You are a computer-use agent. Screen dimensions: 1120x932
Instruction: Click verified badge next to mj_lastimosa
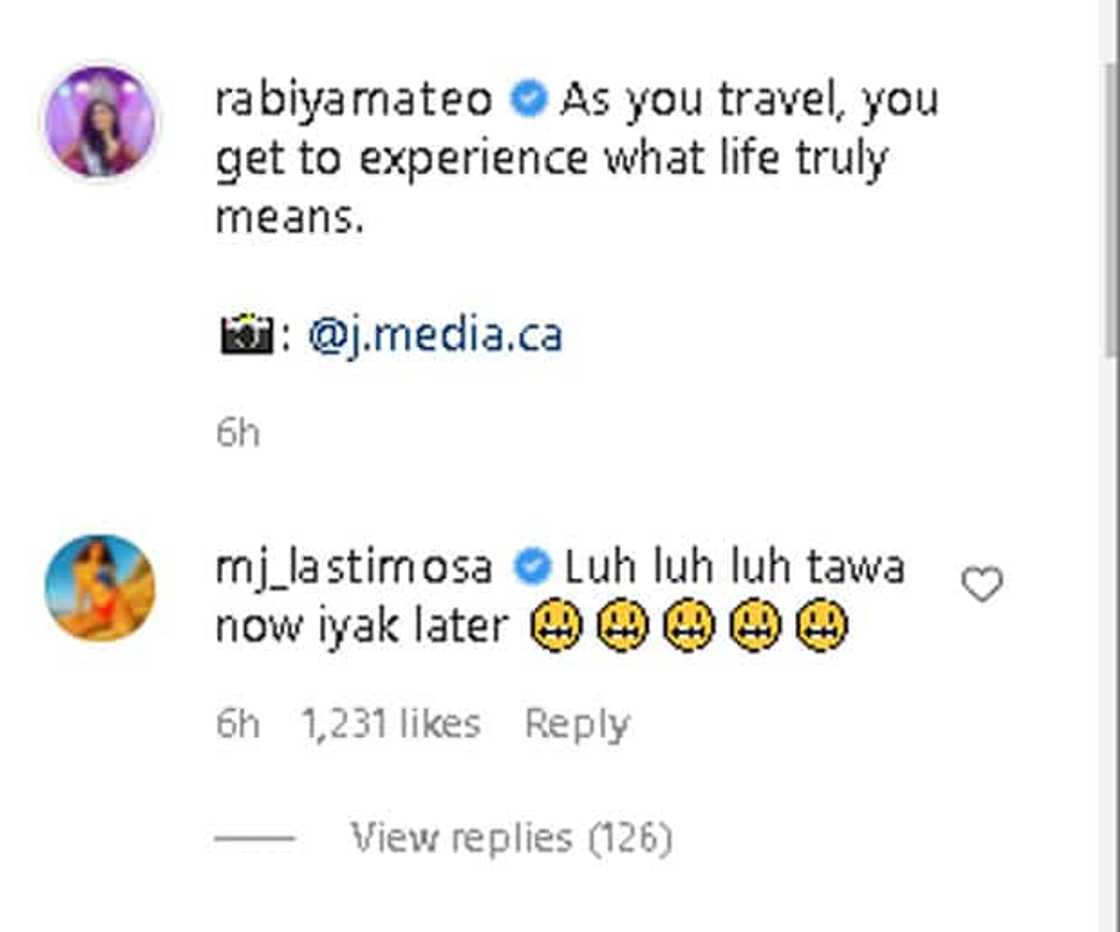click(531, 567)
